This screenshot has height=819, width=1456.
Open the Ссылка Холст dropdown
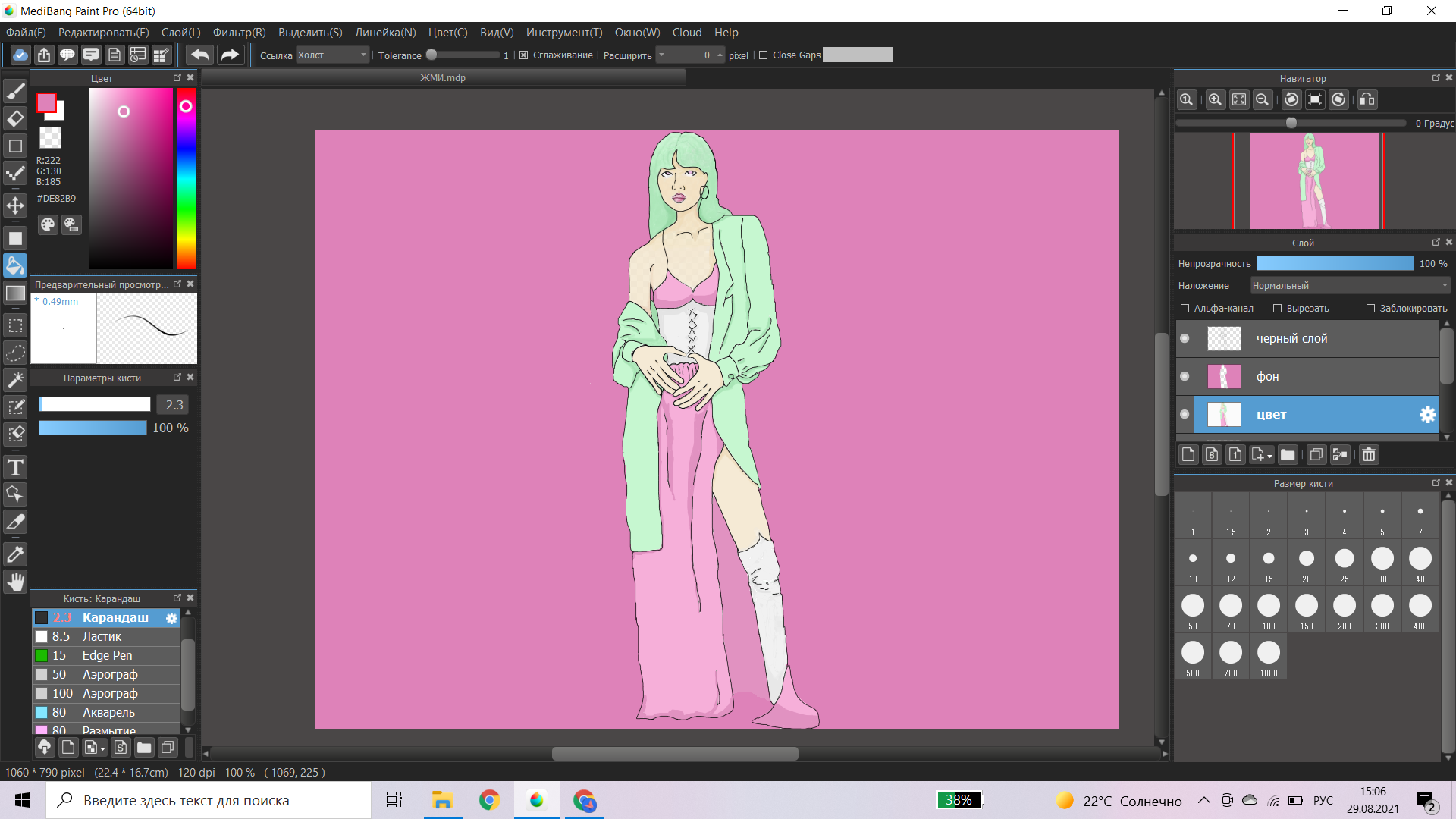coord(331,55)
